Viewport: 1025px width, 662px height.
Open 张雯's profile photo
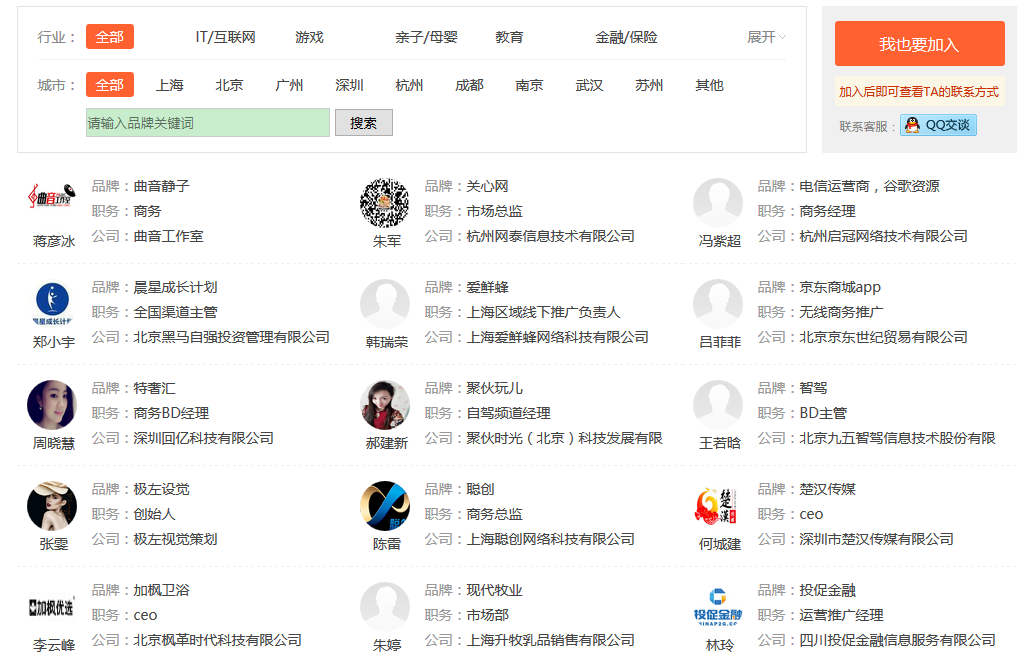tap(52, 506)
